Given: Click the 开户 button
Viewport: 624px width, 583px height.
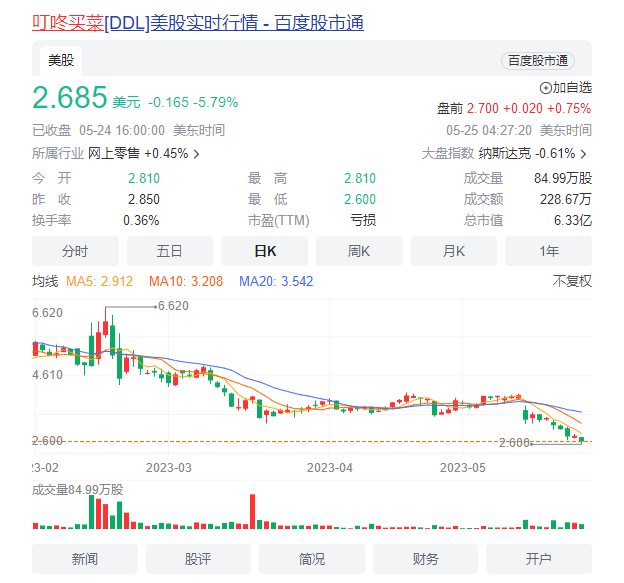Looking at the screenshot, I should point(539,559).
